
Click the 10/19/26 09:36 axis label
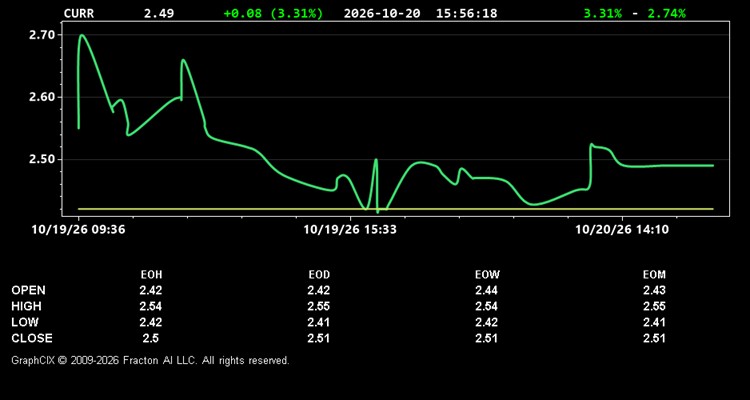(78, 230)
